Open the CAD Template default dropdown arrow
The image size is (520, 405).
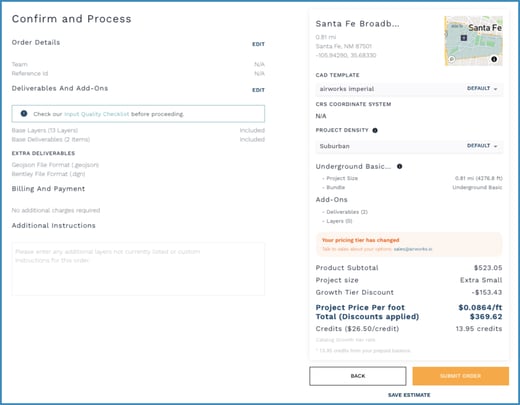coord(495,89)
